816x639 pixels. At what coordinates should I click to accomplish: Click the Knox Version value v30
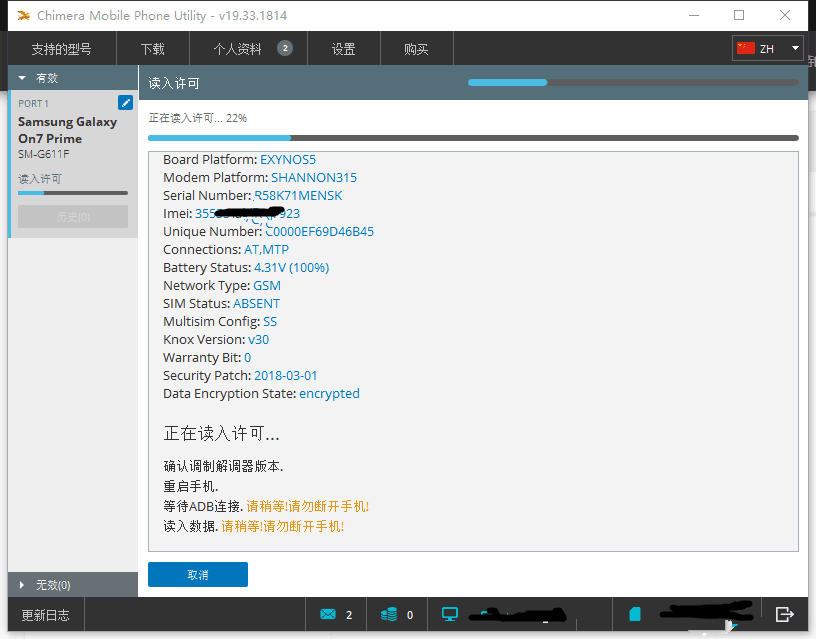[259, 340]
